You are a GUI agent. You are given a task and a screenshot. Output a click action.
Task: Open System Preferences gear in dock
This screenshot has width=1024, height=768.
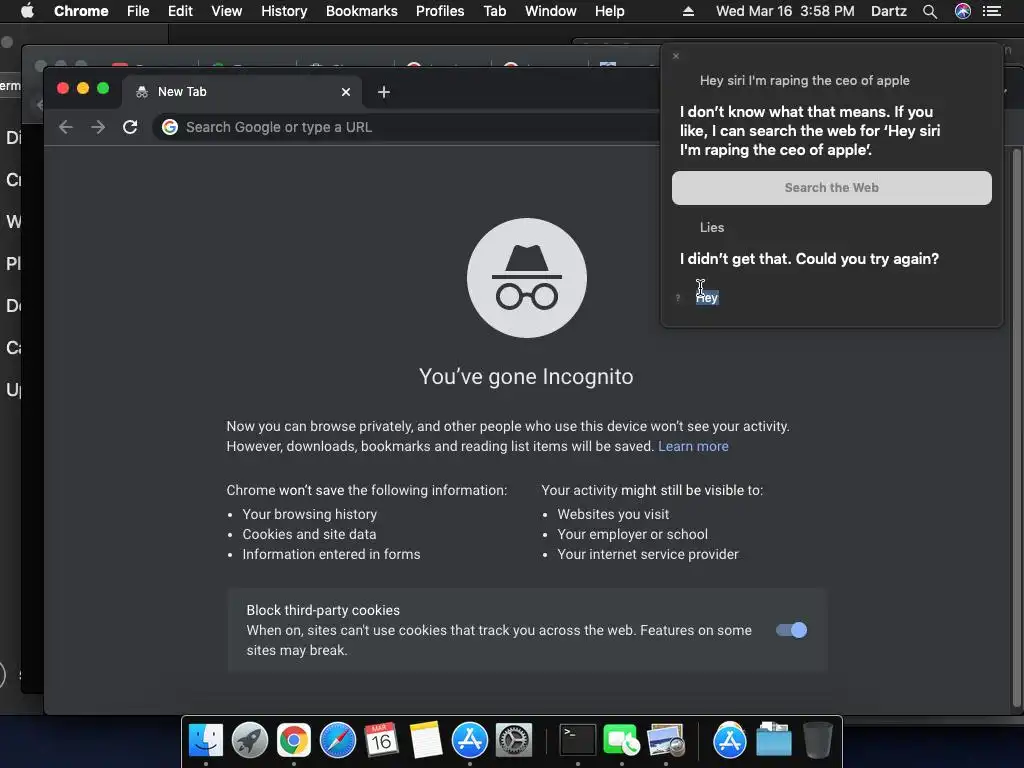point(514,741)
